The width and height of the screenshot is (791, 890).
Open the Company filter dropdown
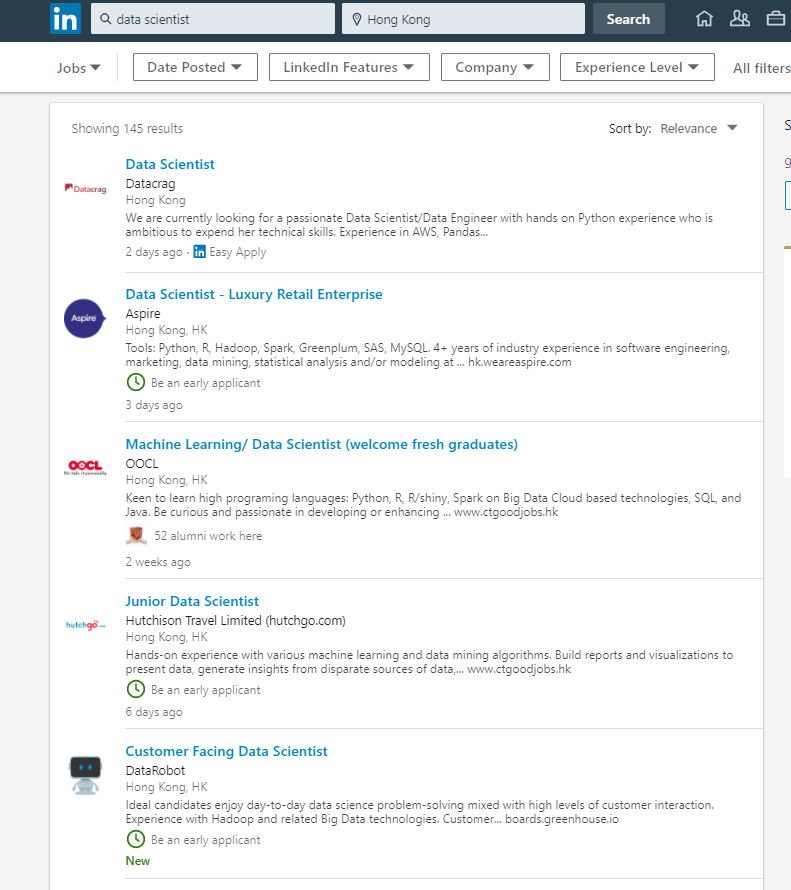(x=495, y=67)
